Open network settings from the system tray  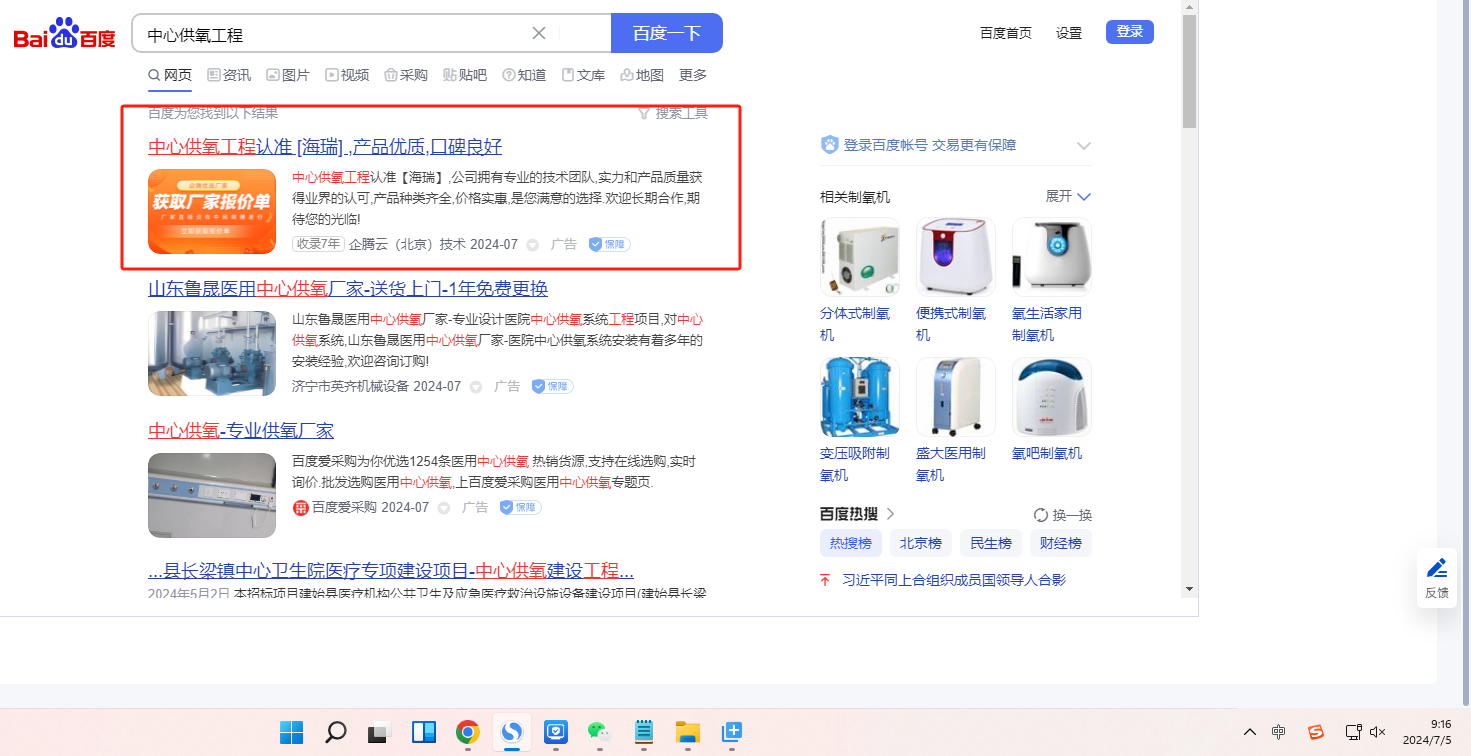click(1353, 732)
